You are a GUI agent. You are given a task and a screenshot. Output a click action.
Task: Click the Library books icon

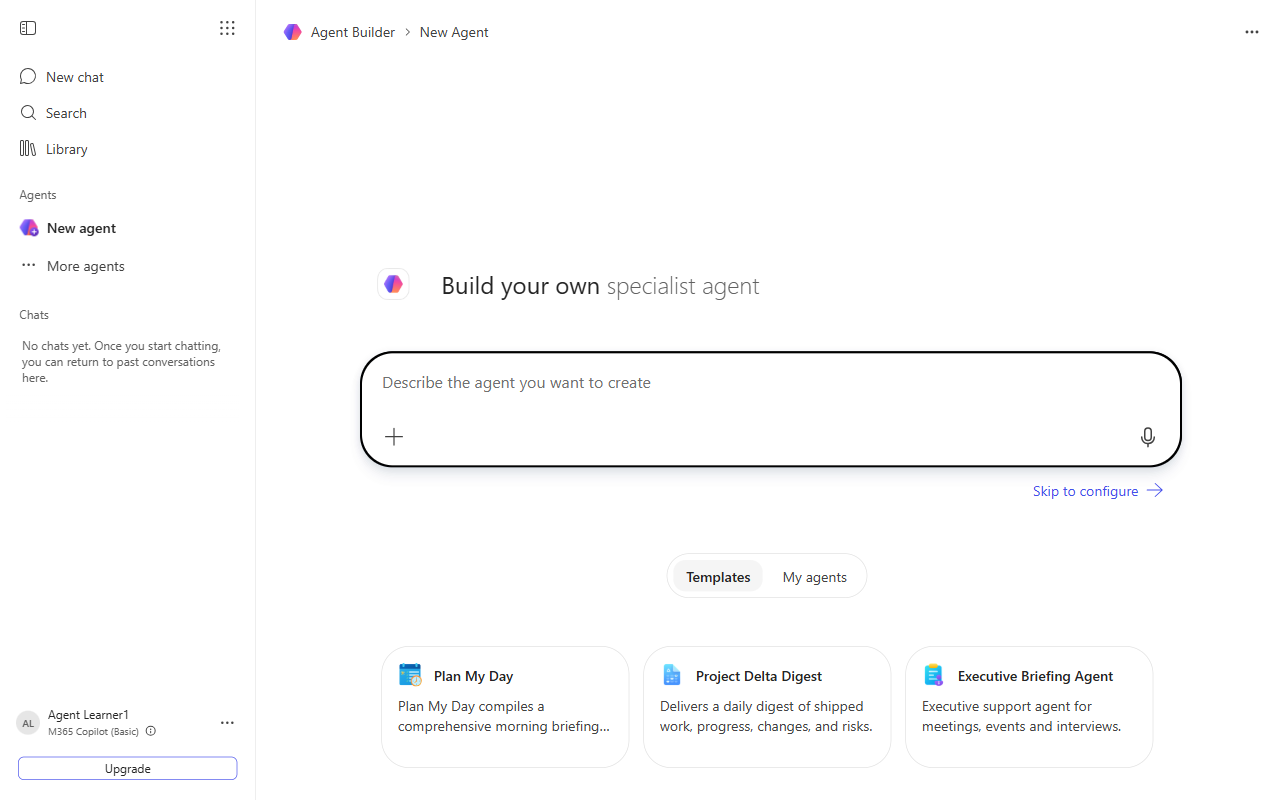(28, 149)
